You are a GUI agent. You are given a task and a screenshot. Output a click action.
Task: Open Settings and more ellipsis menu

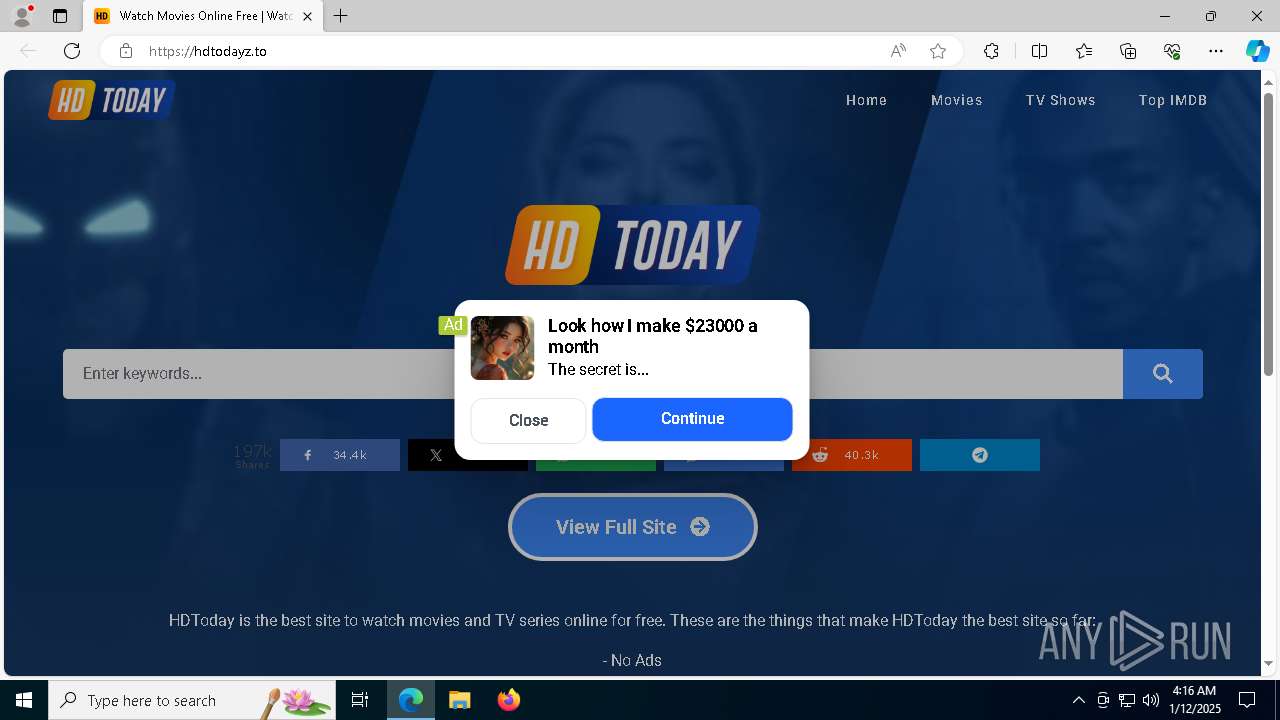pos(1216,51)
